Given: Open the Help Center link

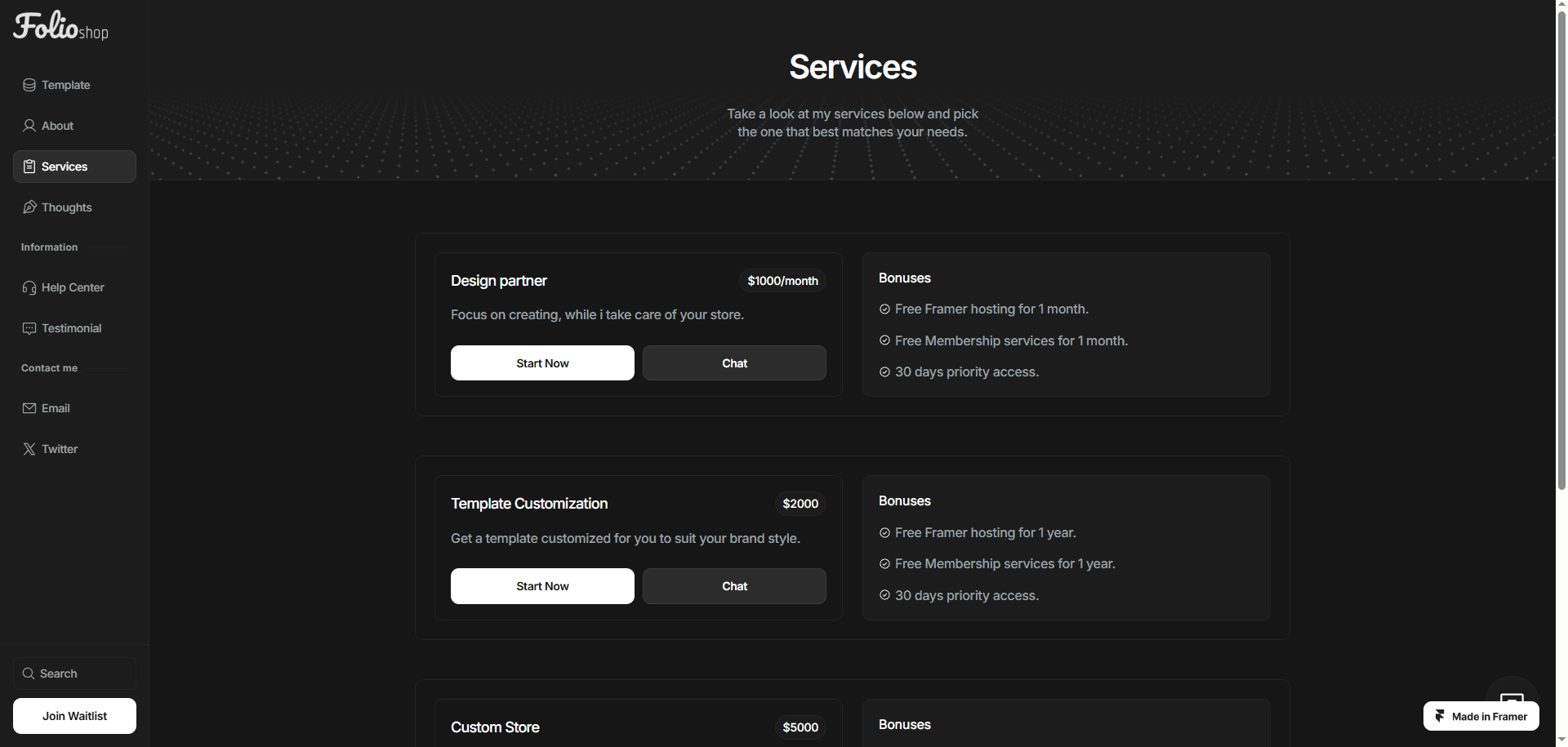Looking at the screenshot, I should tap(74, 287).
